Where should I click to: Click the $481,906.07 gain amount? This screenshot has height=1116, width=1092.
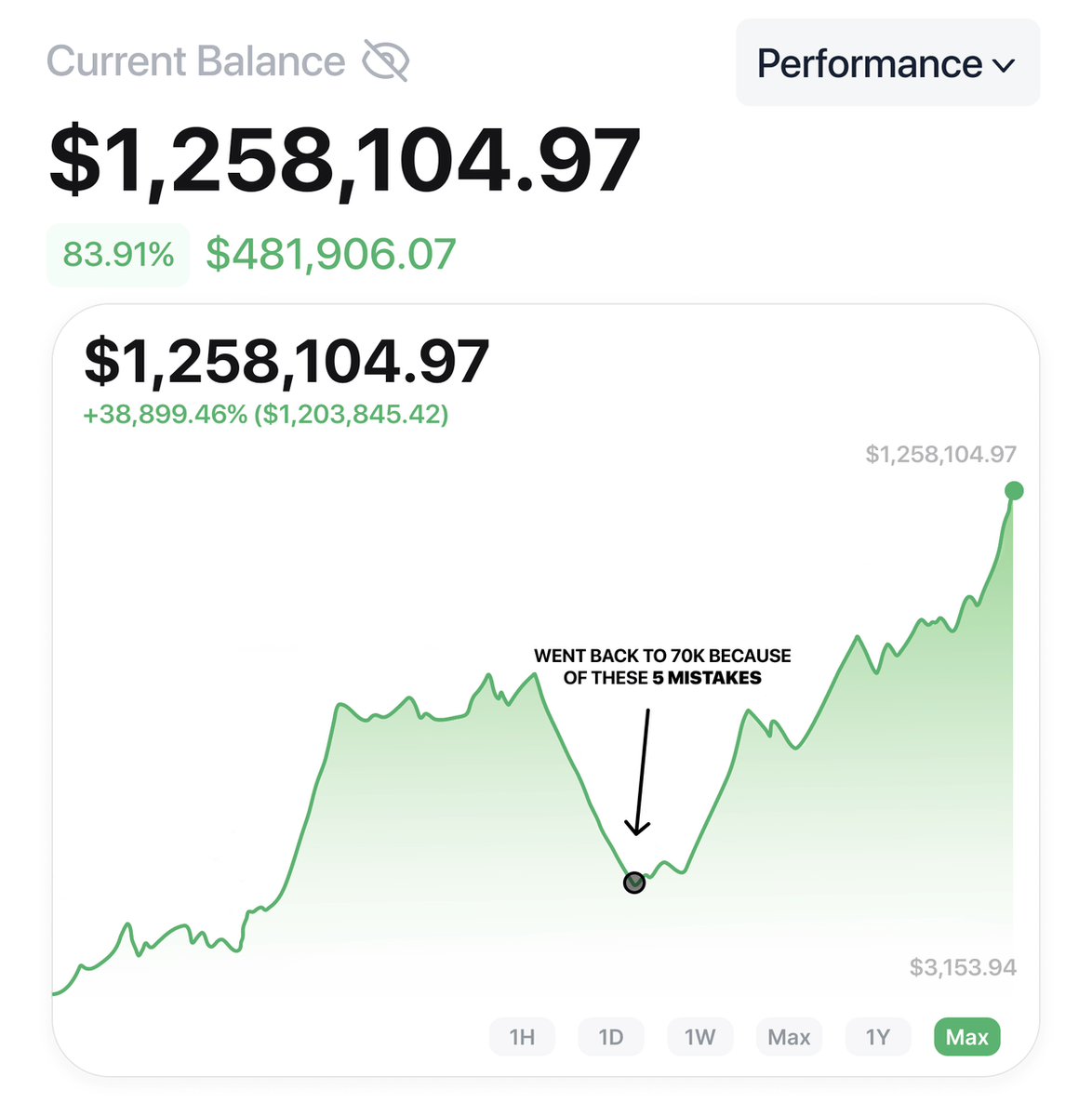coord(331,255)
